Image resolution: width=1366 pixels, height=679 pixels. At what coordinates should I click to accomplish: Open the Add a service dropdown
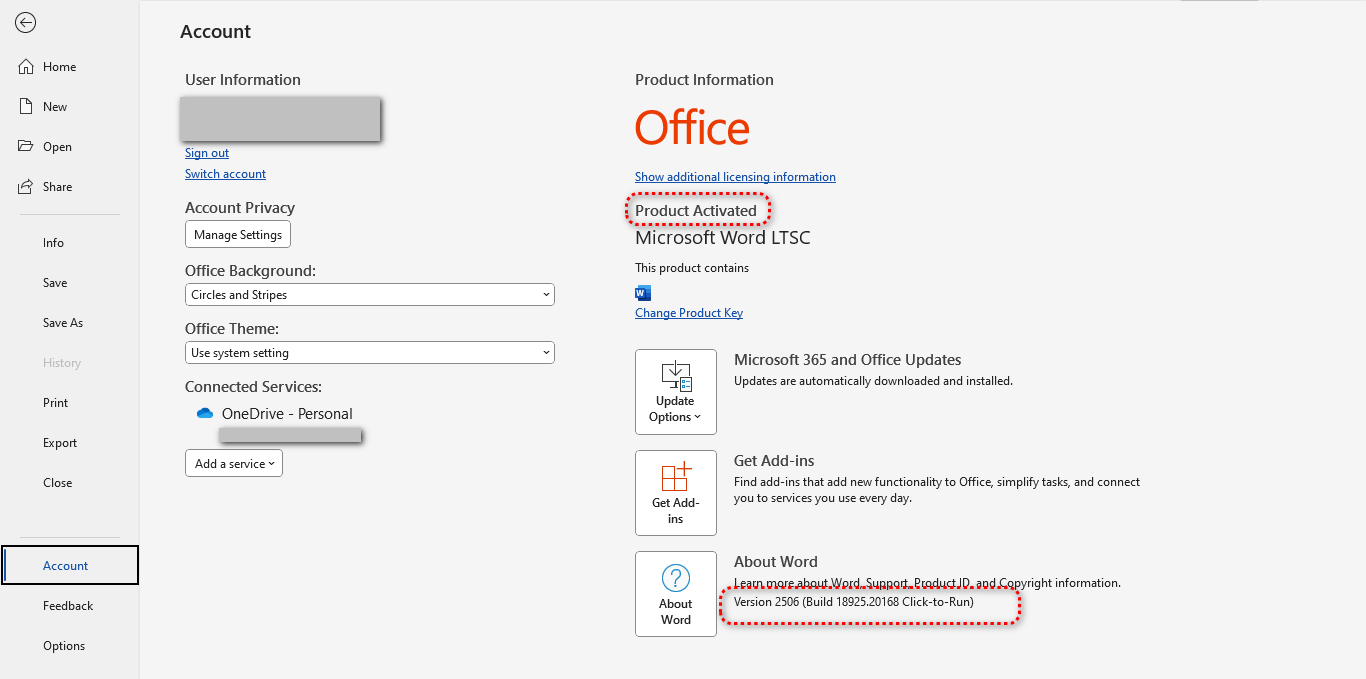click(234, 464)
